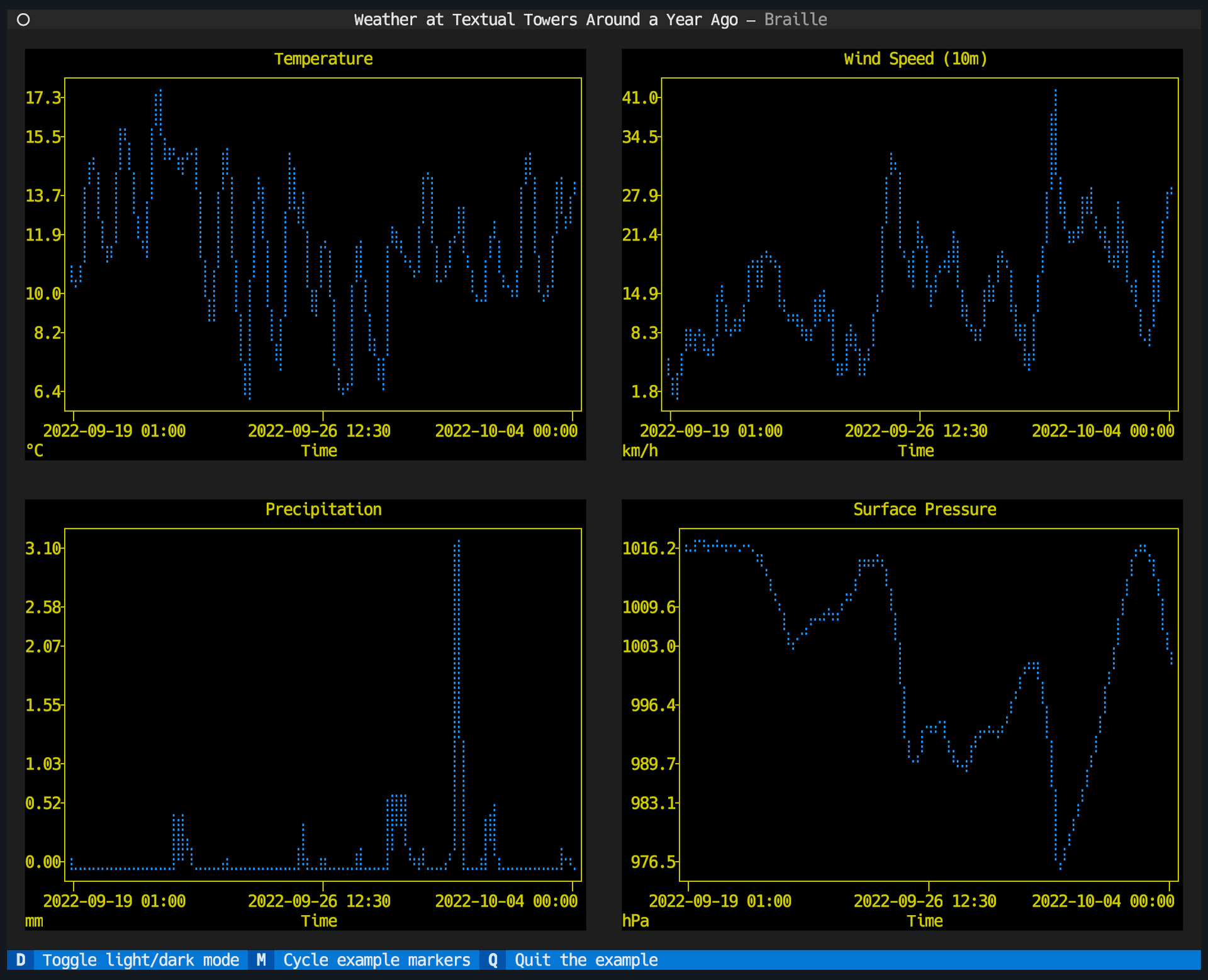The width and height of the screenshot is (1208, 980).
Task: Click the 6.4 temperature axis label
Action: click(x=48, y=392)
